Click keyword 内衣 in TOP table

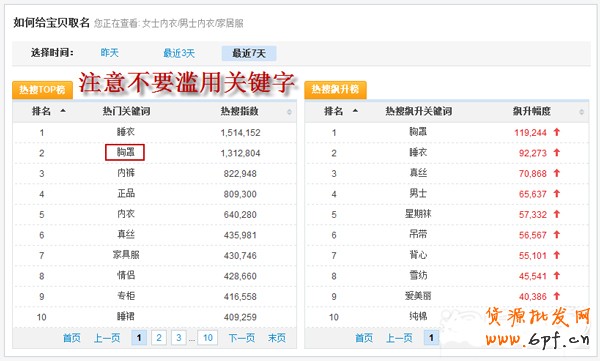tap(126, 214)
